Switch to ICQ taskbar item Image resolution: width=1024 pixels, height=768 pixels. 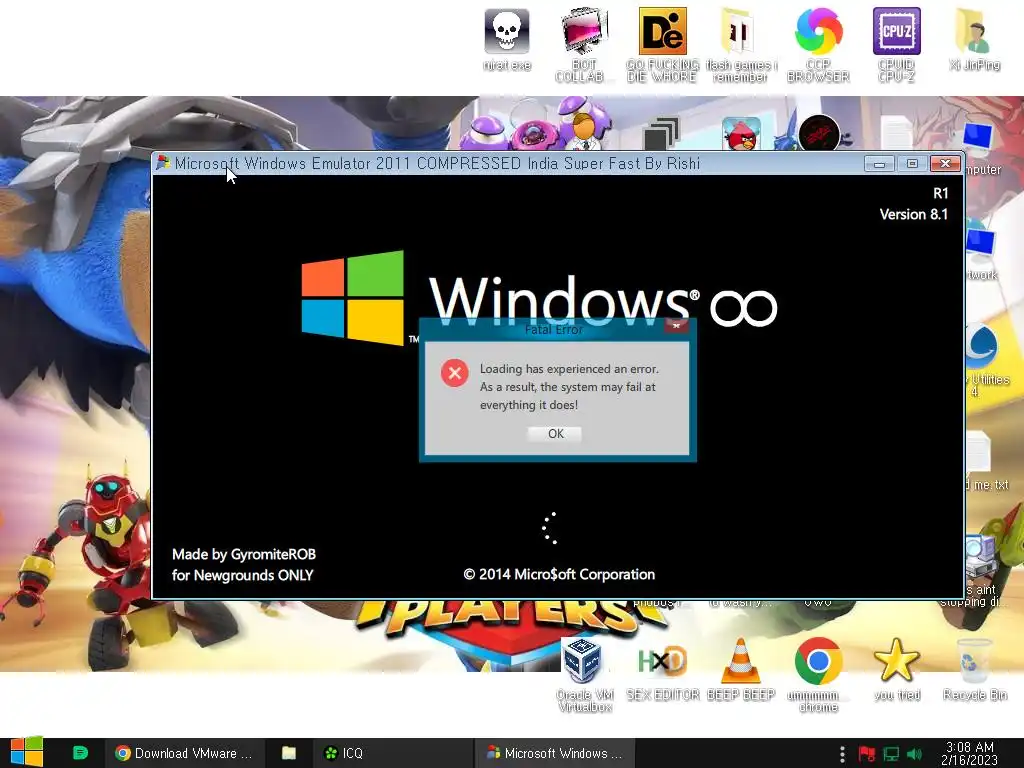[392, 753]
